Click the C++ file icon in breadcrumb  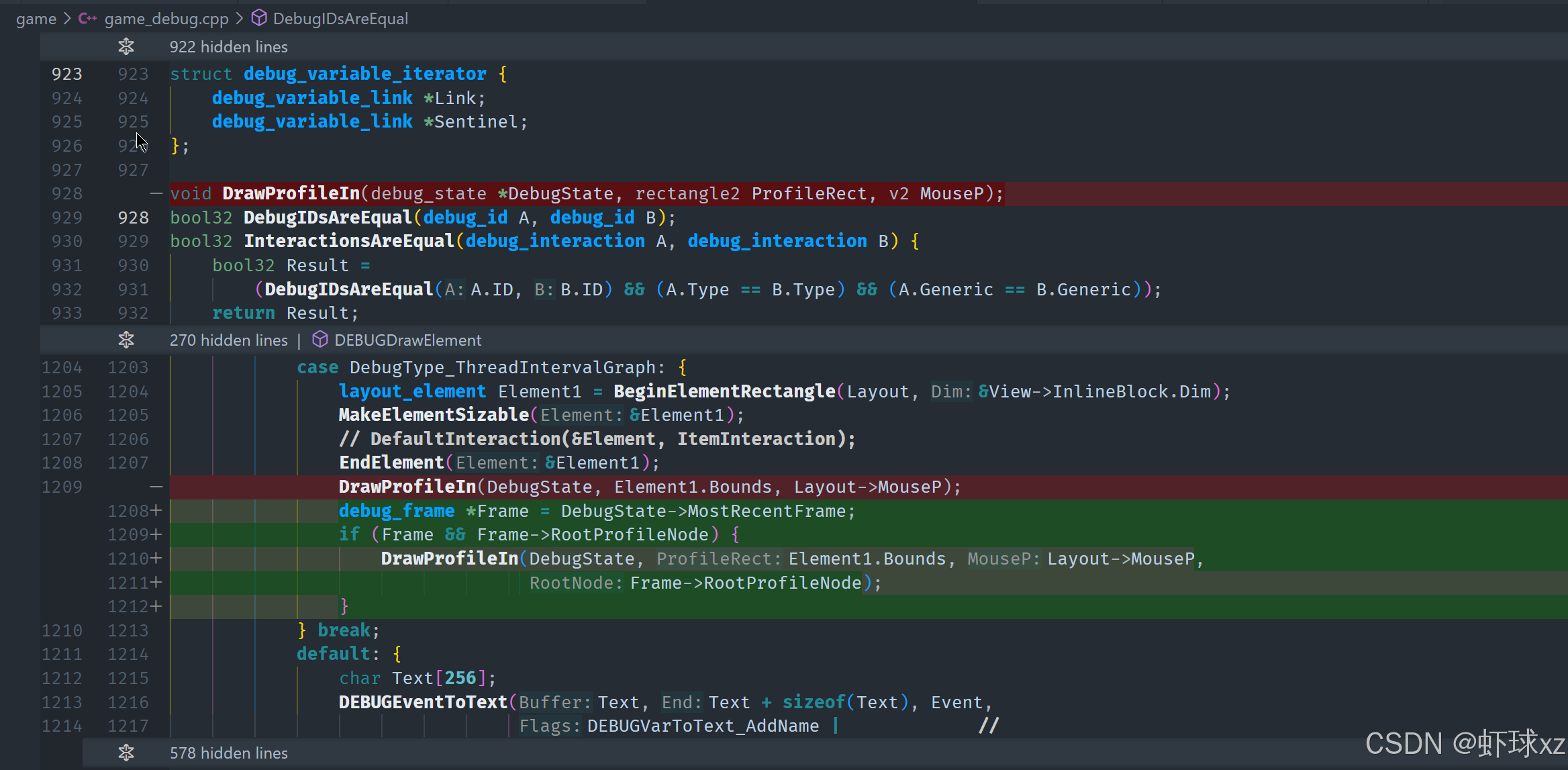(x=87, y=19)
